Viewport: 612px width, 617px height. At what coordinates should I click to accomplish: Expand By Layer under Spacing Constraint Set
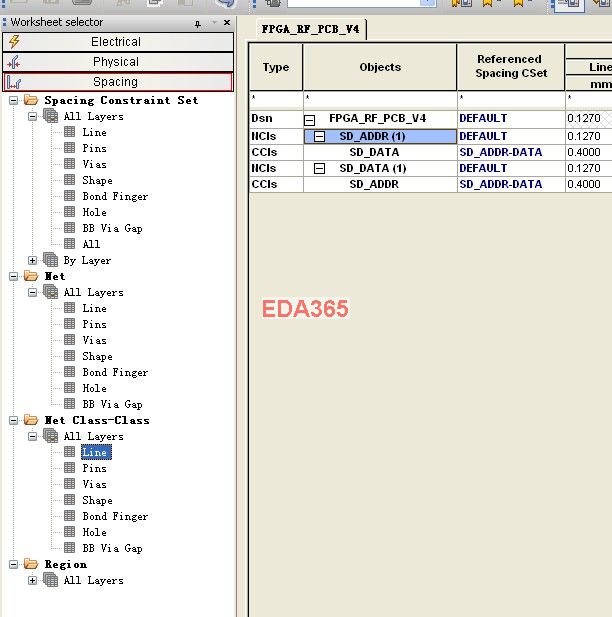click(33, 260)
